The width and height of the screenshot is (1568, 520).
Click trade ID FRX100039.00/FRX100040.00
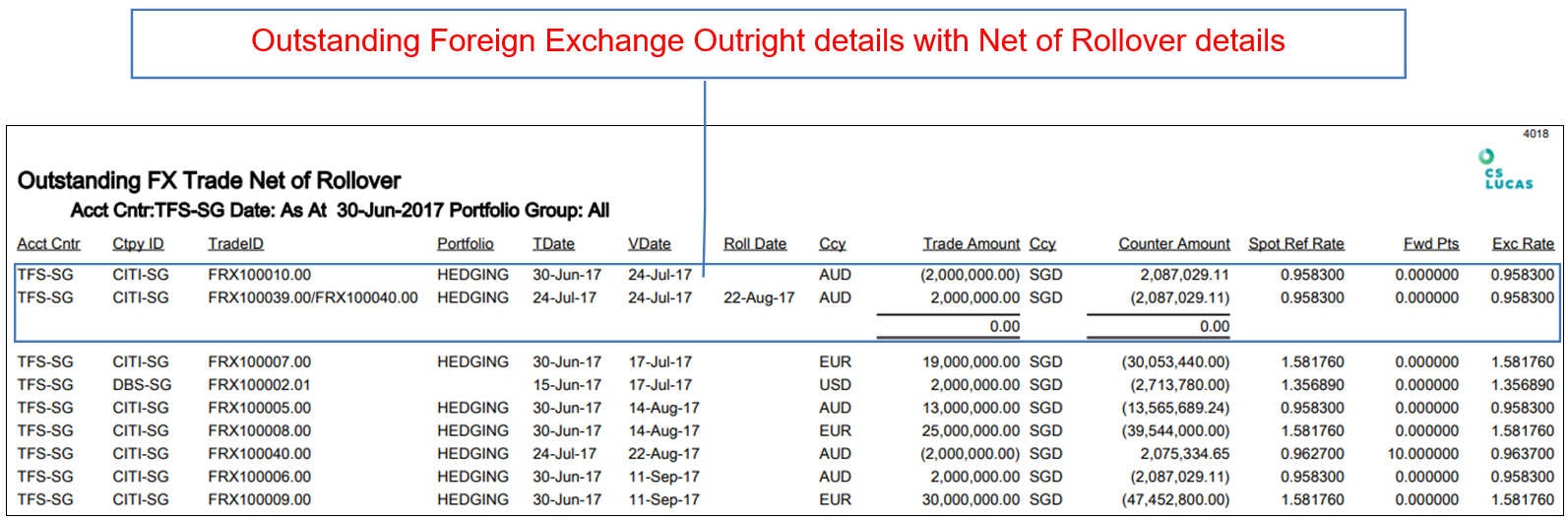[x=313, y=297]
